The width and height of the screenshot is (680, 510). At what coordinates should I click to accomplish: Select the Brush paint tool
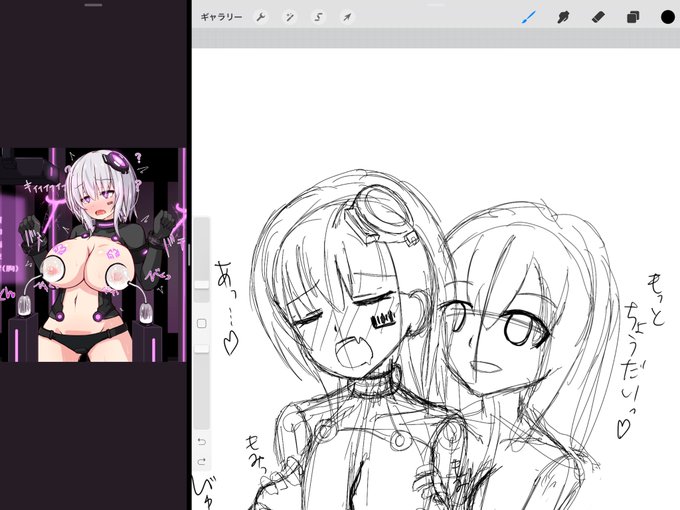pyautogui.click(x=528, y=17)
